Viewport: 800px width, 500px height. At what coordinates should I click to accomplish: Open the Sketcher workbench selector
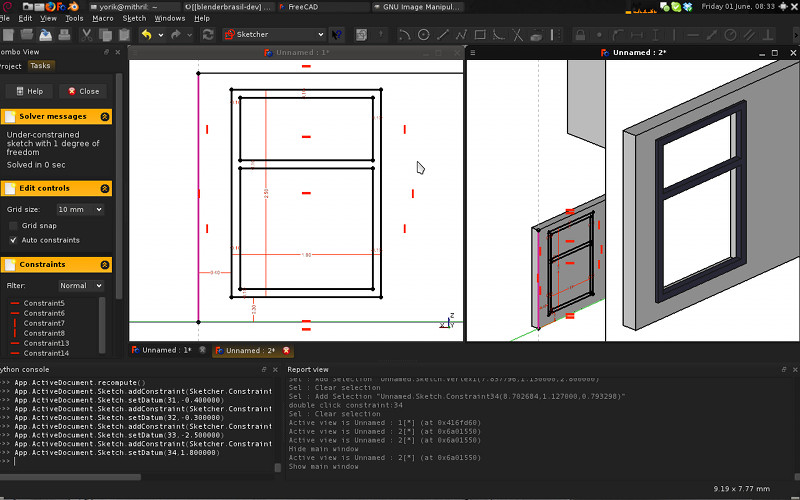[273, 34]
